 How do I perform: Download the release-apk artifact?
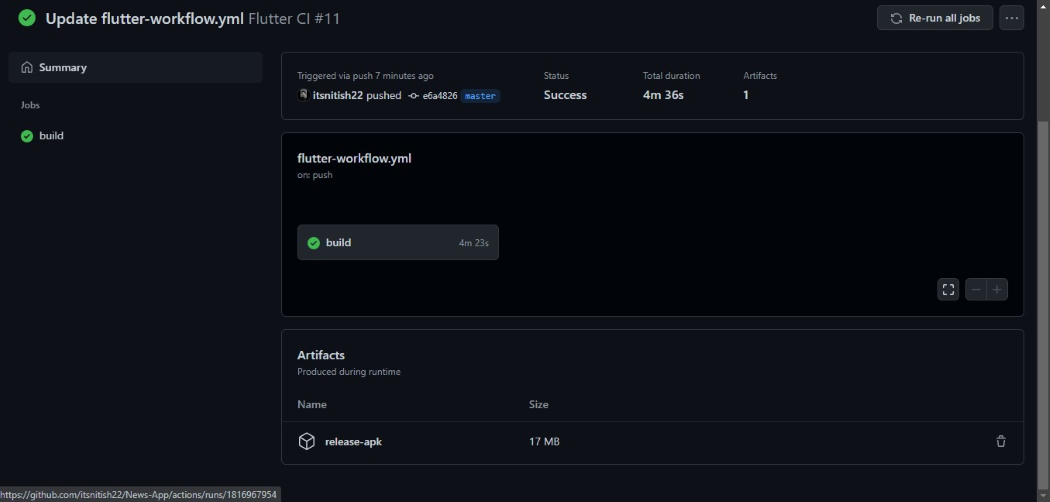coord(353,442)
